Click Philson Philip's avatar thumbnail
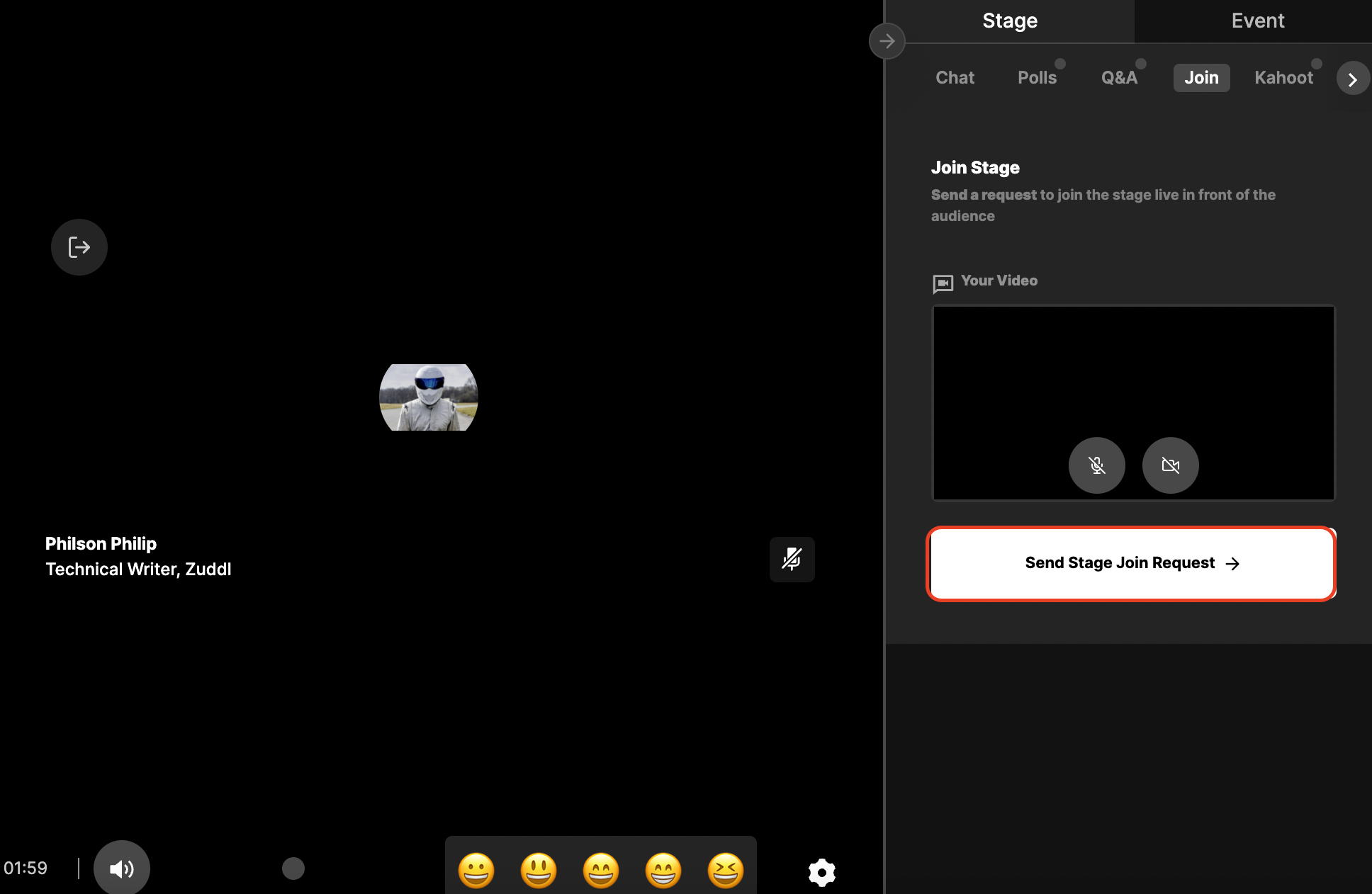The image size is (1372, 894). click(429, 397)
